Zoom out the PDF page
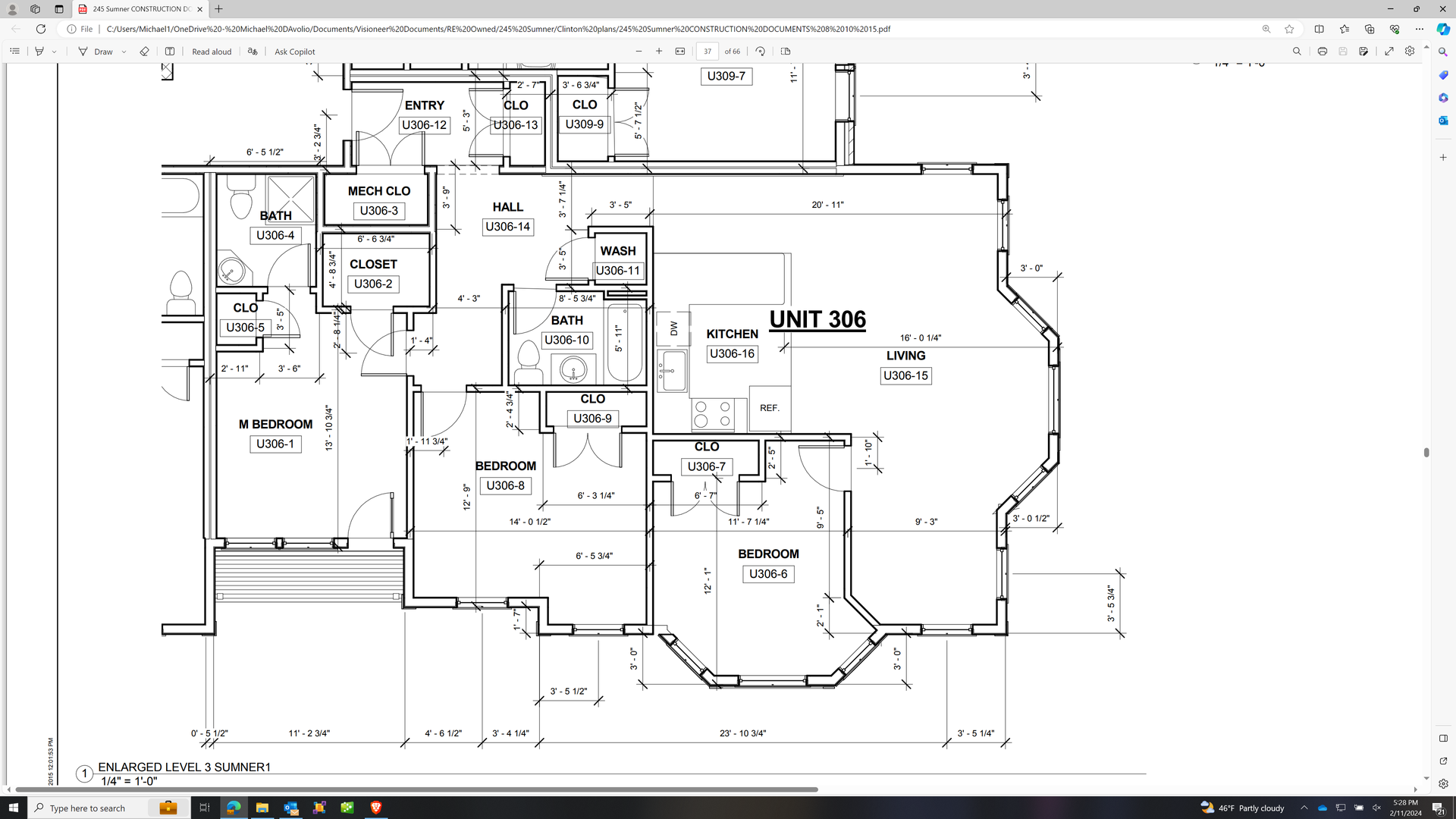This screenshot has height=819, width=1456. (639, 52)
